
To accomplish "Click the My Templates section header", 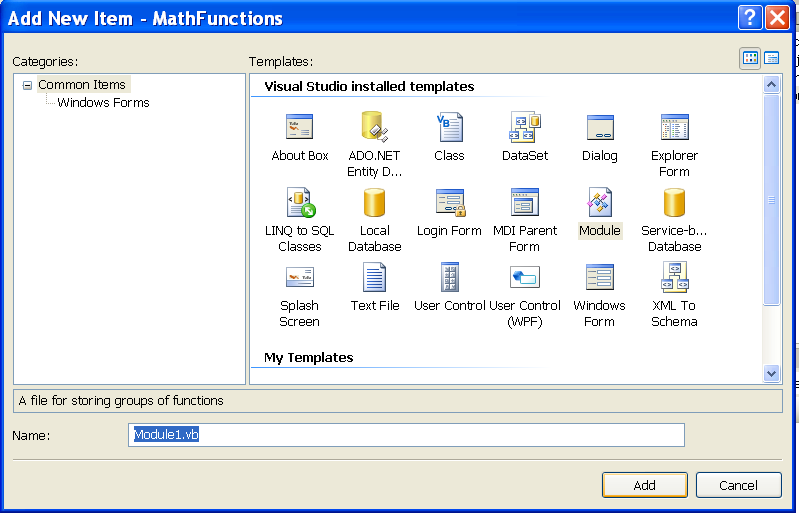I will click(x=309, y=358).
